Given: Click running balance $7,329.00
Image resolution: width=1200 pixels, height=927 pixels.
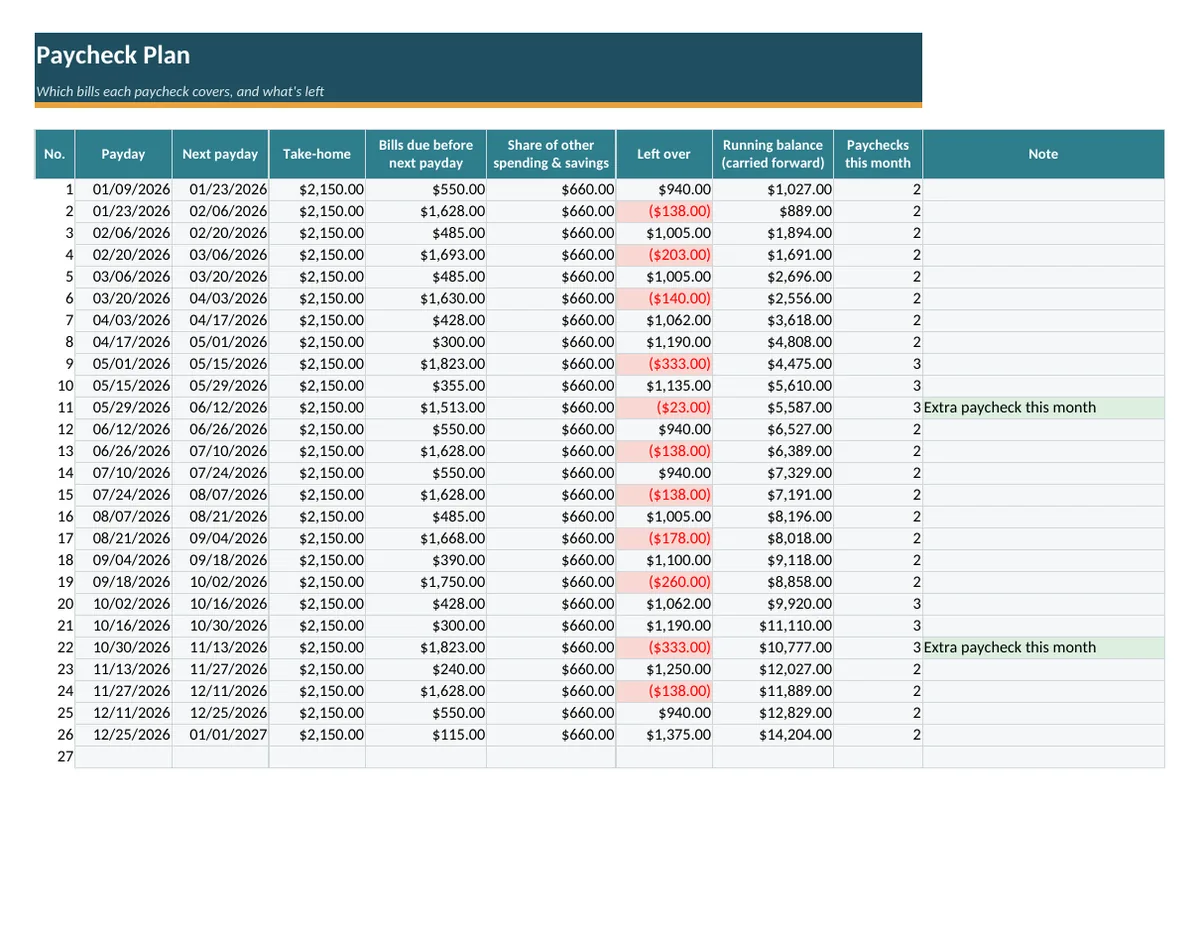Looking at the screenshot, I should pos(773,473).
